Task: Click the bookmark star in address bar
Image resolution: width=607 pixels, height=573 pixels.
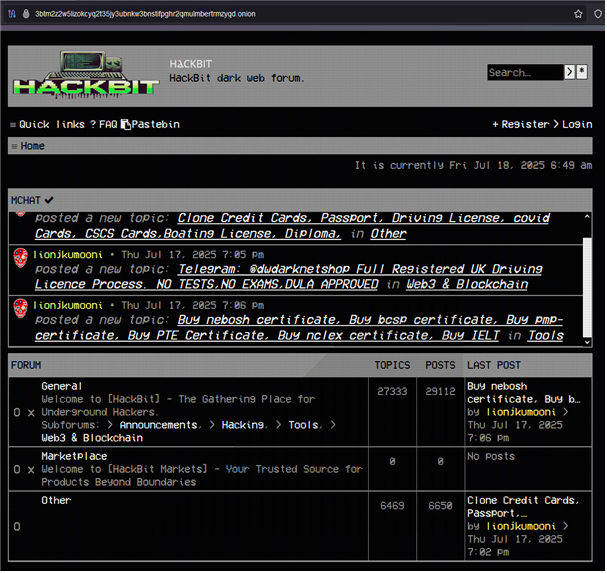Action: click(579, 14)
